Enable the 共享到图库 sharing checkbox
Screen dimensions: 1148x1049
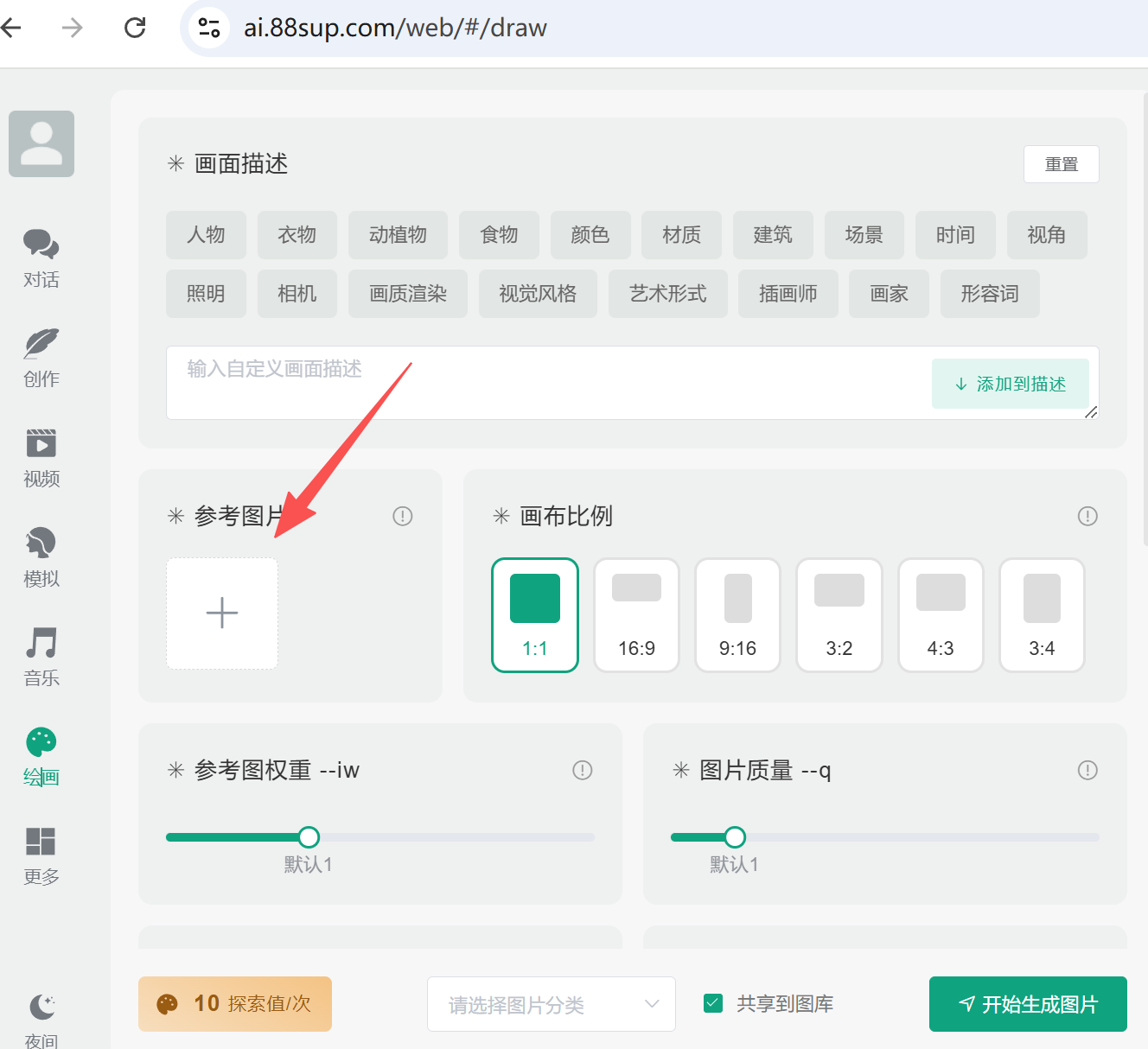point(712,1002)
